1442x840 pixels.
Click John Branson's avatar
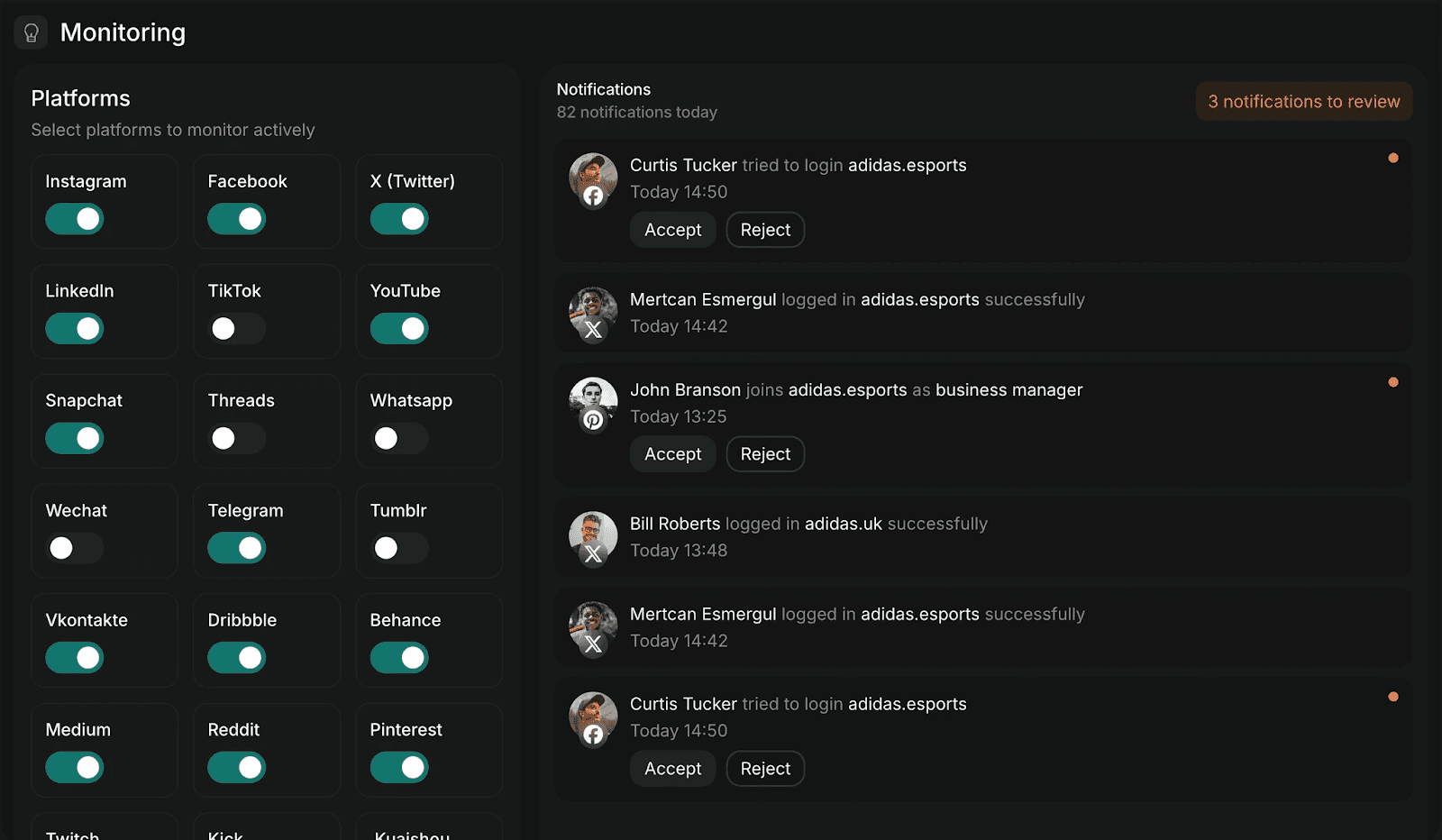pyautogui.click(x=593, y=401)
